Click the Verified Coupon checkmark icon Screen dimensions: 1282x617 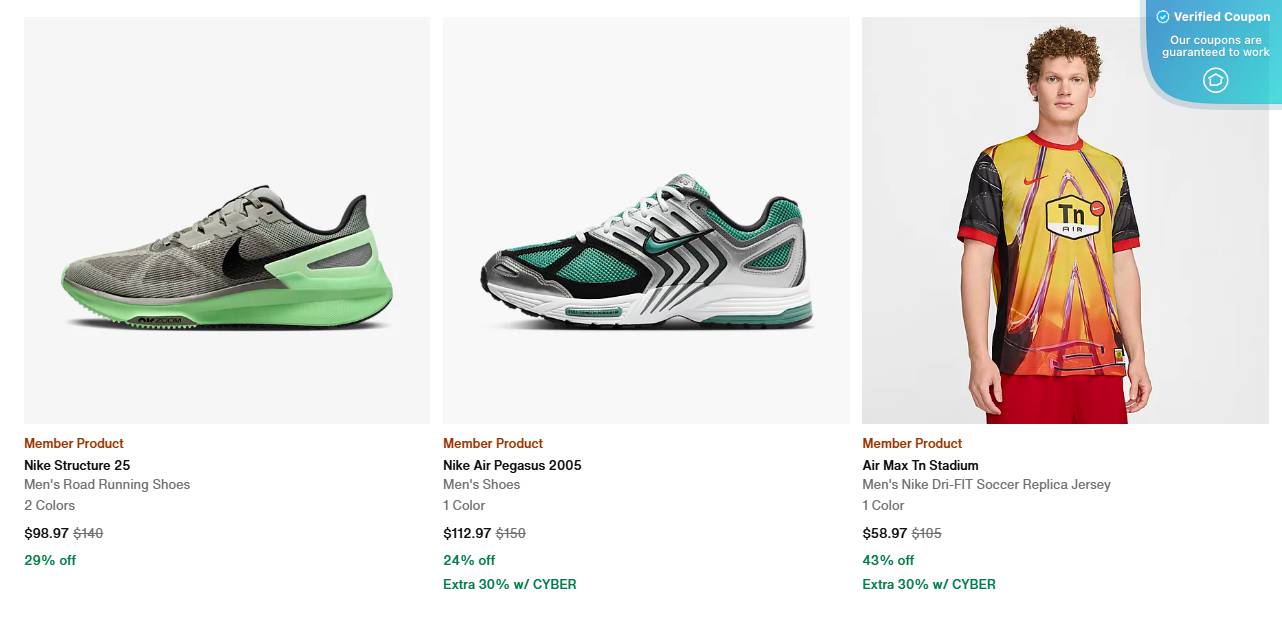1163,16
